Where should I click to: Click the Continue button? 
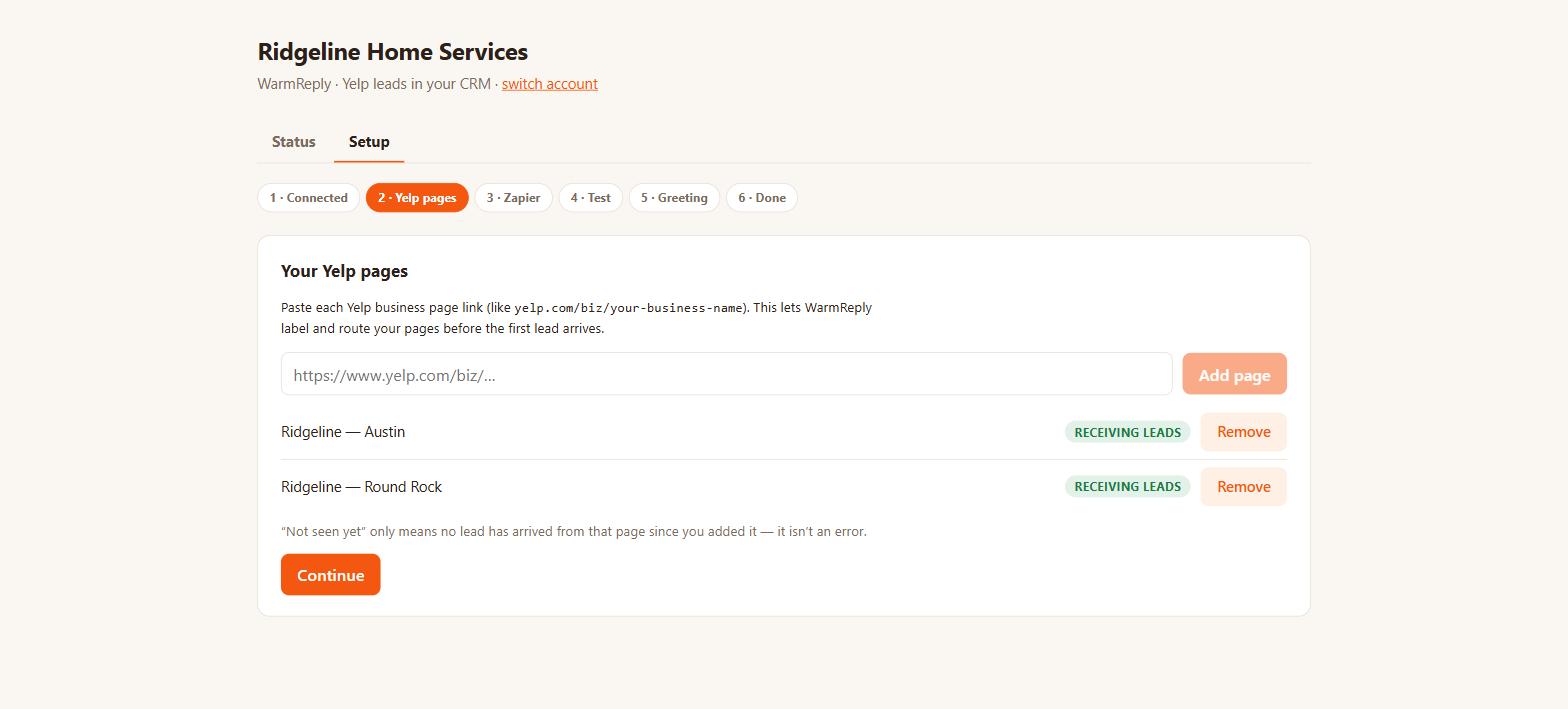click(331, 575)
